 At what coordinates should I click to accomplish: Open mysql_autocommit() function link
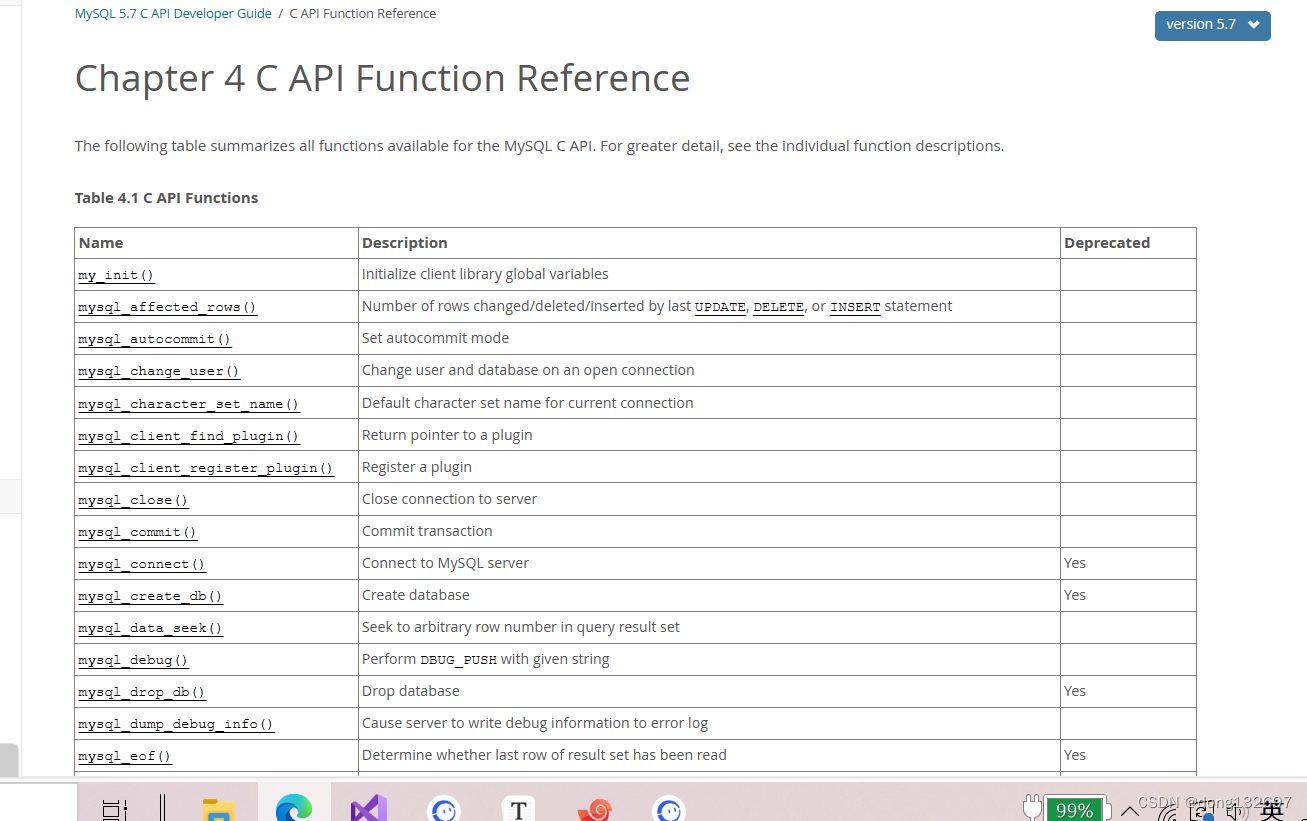[154, 339]
